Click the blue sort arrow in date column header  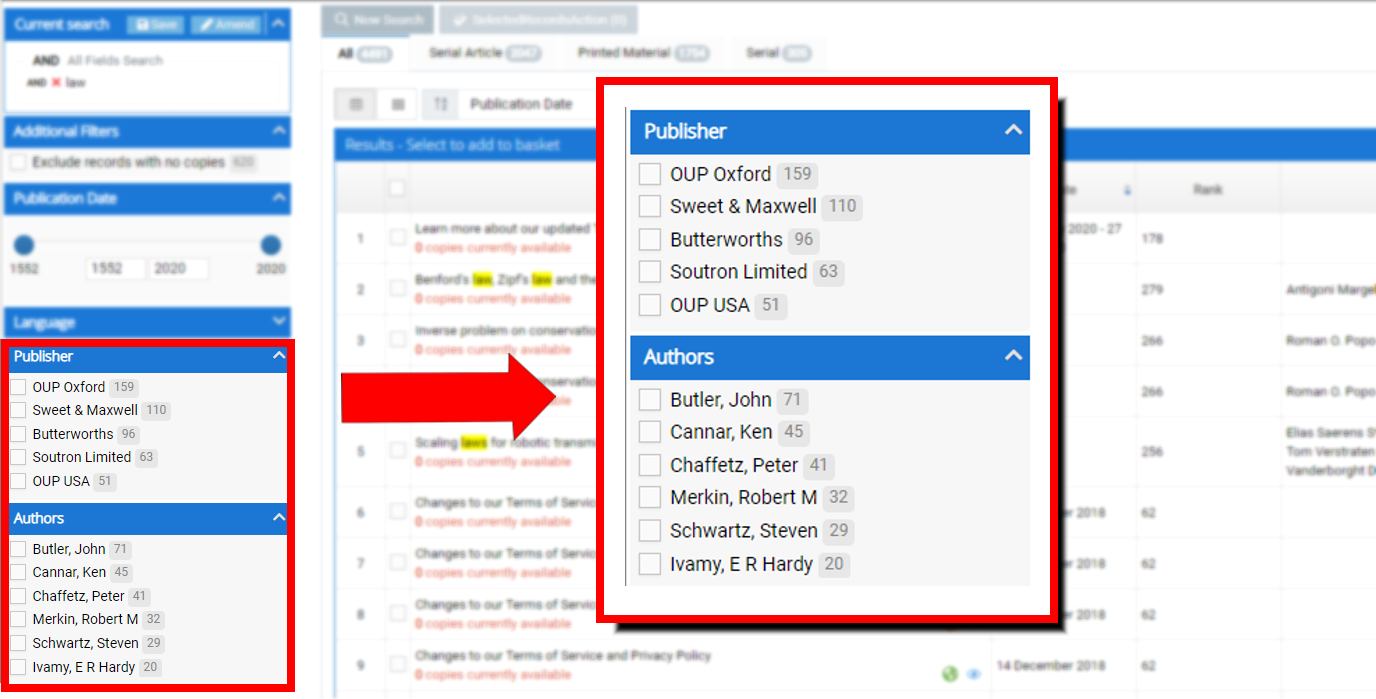click(x=1128, y=189)
